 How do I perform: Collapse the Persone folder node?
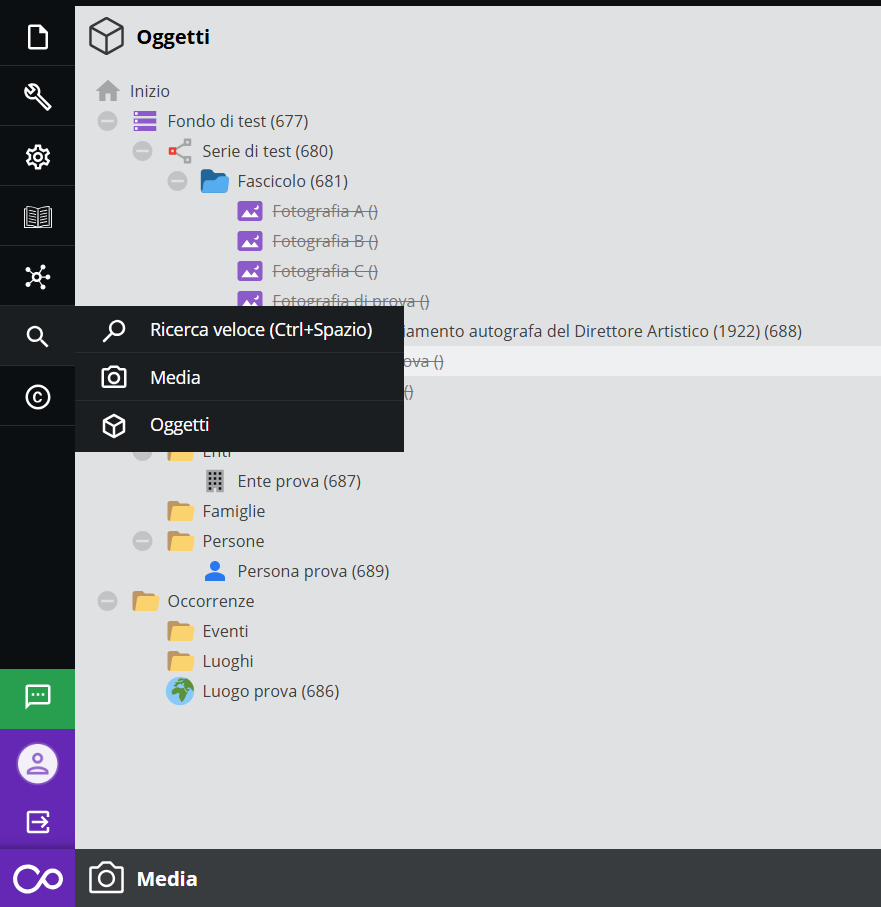(142, 541)
